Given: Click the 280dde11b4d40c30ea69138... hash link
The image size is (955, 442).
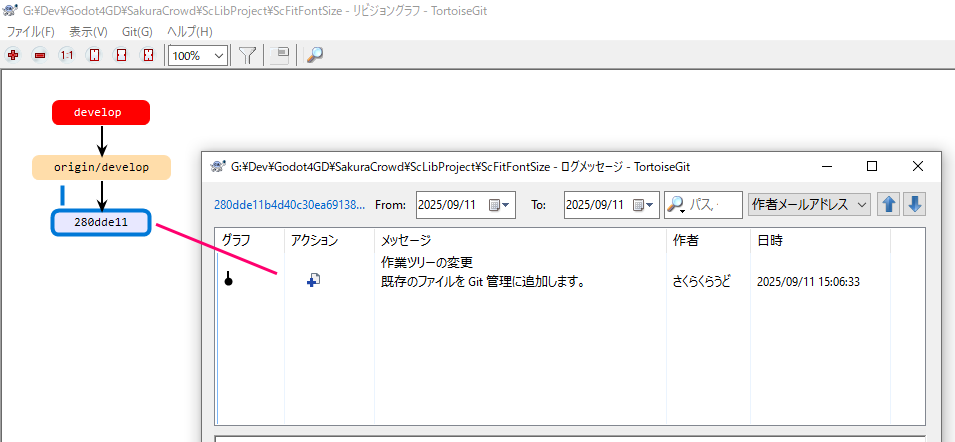Looking at the screenshot, I should pyautogui.click(x=290, y=205).
